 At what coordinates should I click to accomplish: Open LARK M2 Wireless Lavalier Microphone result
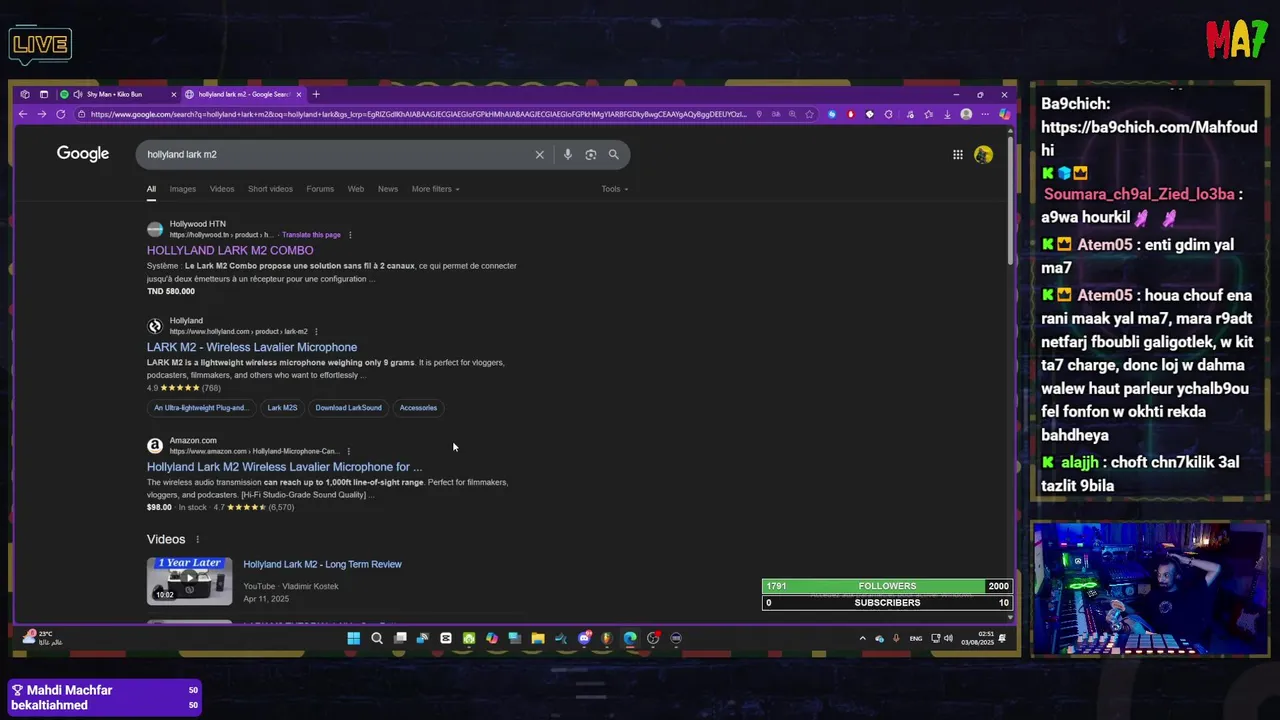coord(252,347)
